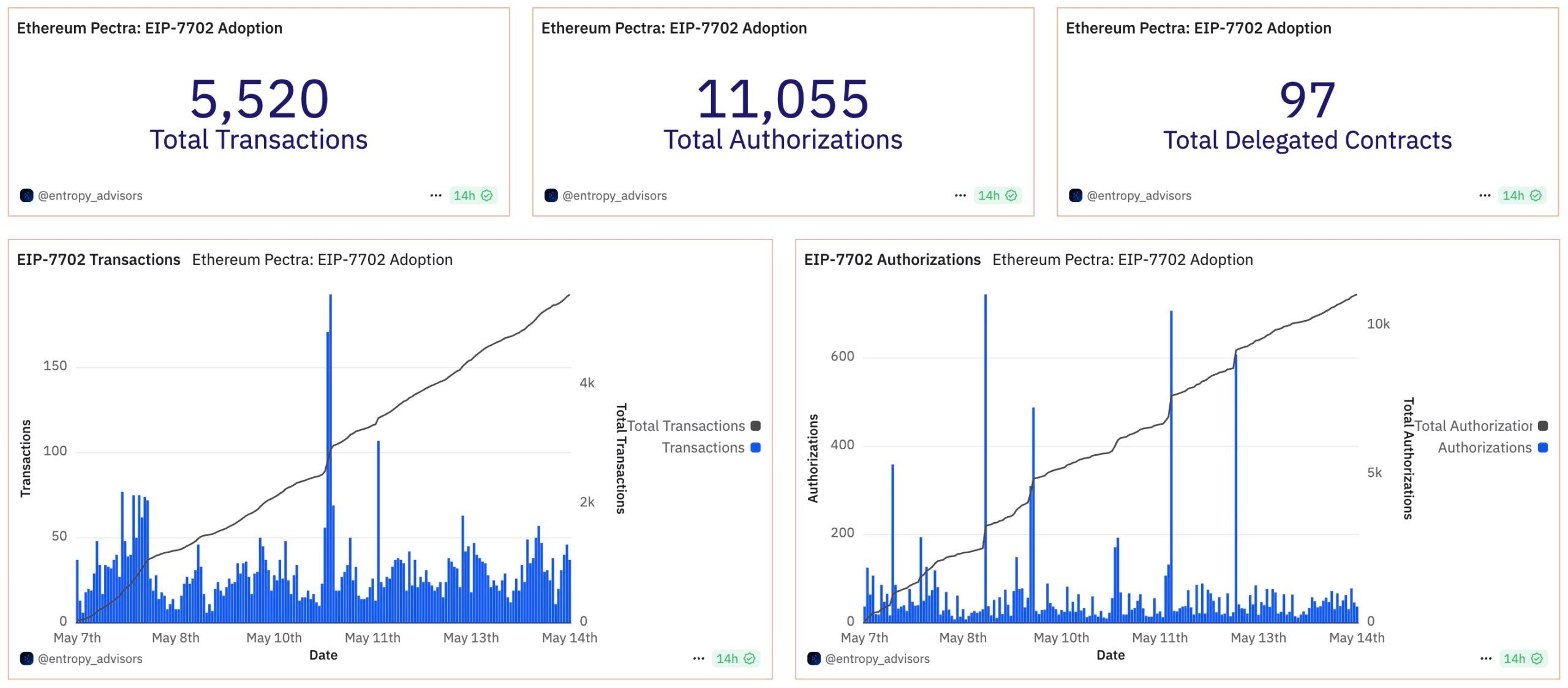Open the three-dot menu on Delegated Contracts card
This screenshot has width=1568, height=688.
coord(1485,195)
